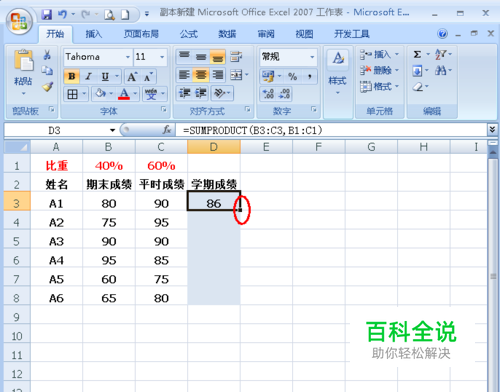Screen dimensions: 500x392
Task: Cut the selection with the scissors icon
Action: click(47, 55)
